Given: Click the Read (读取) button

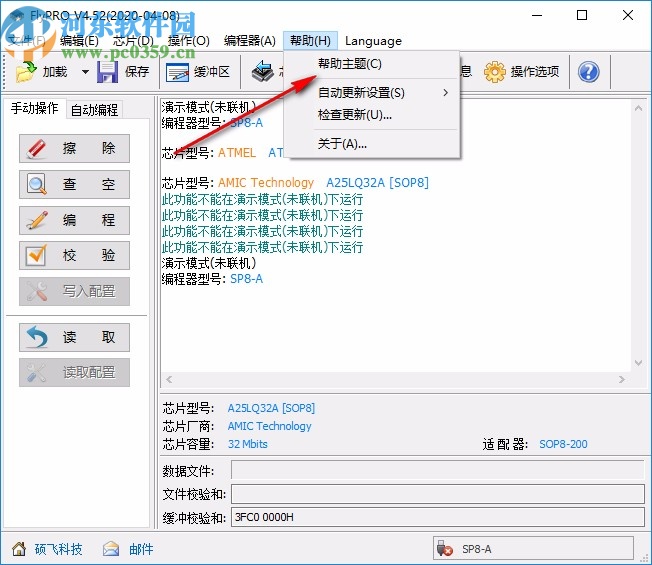Looking at the screenshot, I should pos(74,337).
